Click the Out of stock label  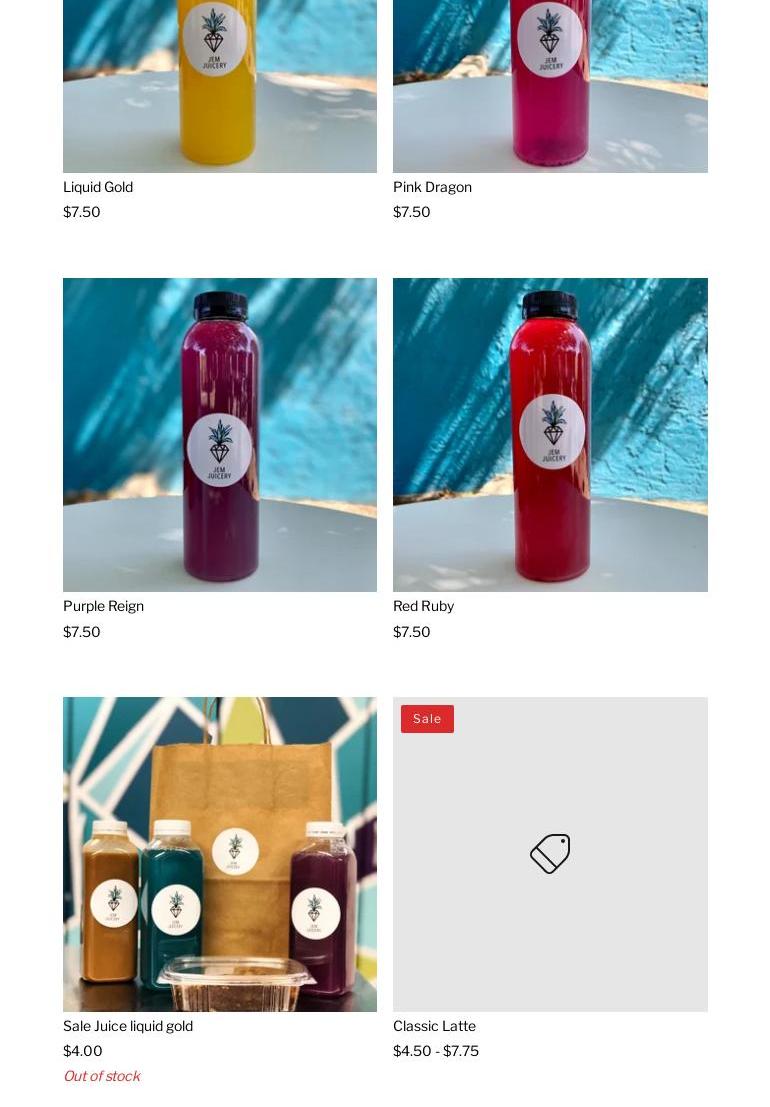pos(102,1076)
